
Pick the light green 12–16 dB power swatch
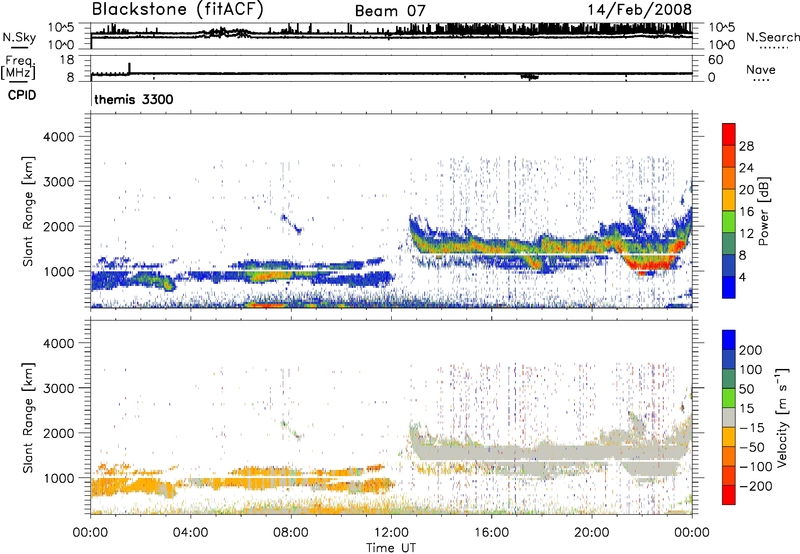click(x=729, y=222)
